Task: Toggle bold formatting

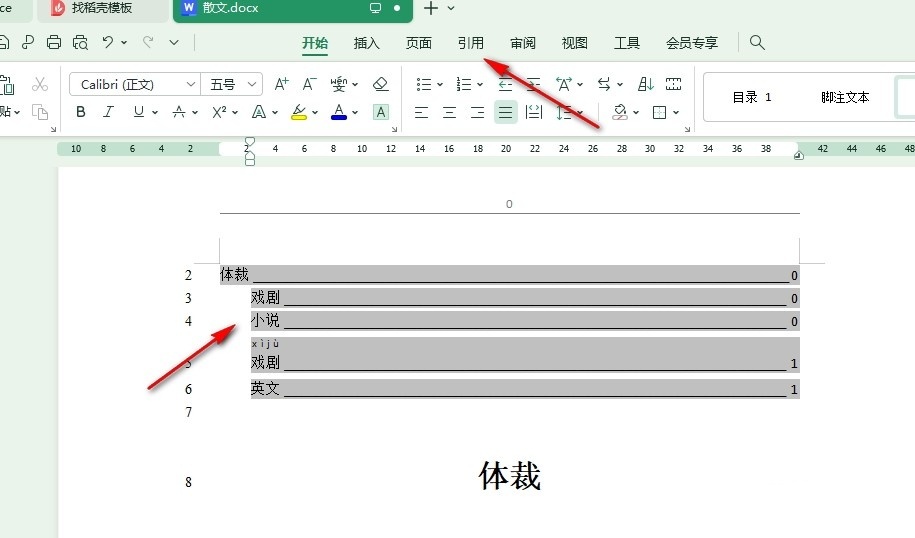Action: (x=81, y=112)
